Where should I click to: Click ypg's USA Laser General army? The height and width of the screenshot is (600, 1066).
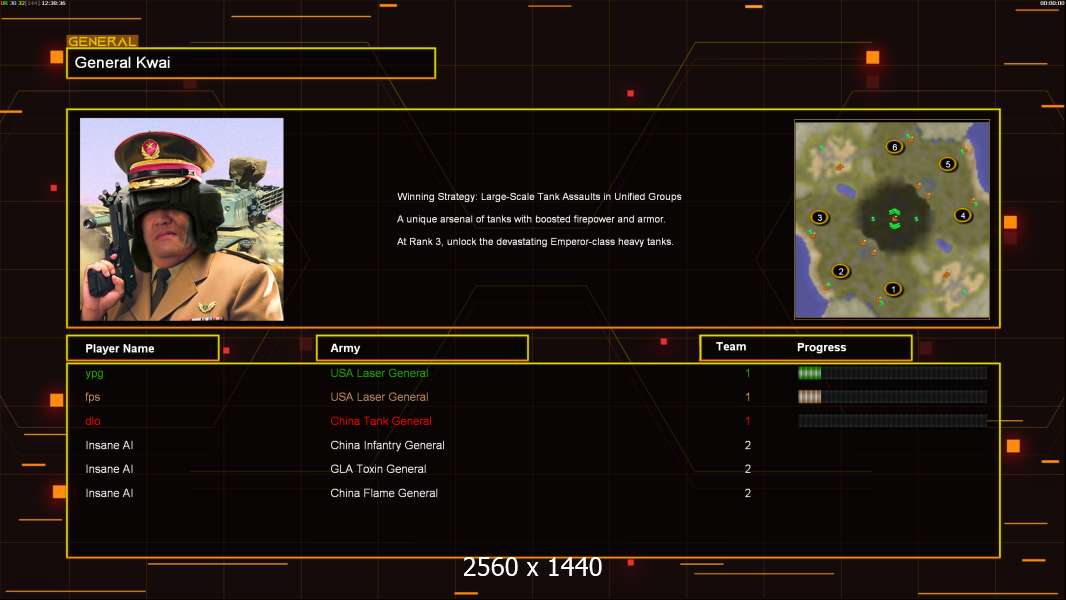click(379, 373)
